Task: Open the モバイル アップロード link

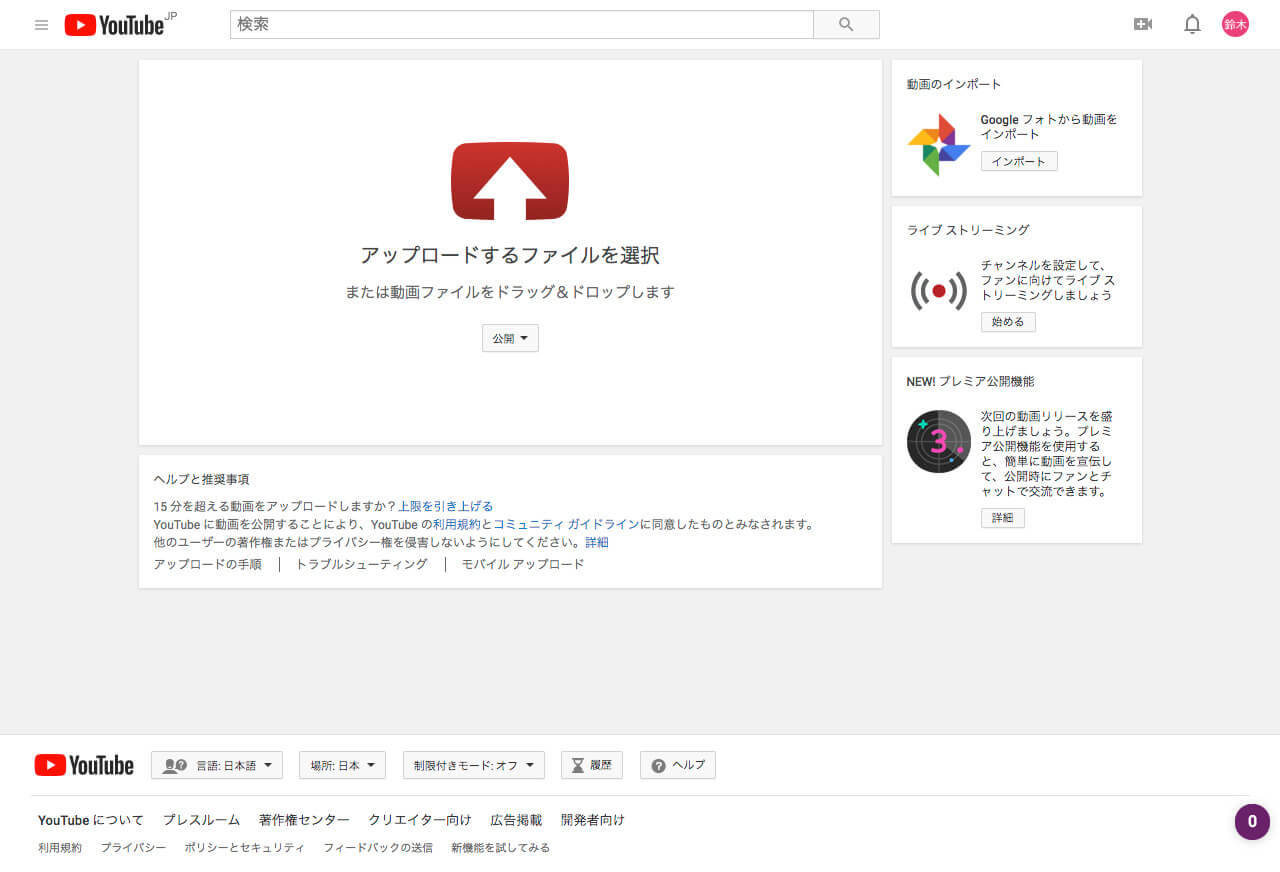Action: point(522,565)
